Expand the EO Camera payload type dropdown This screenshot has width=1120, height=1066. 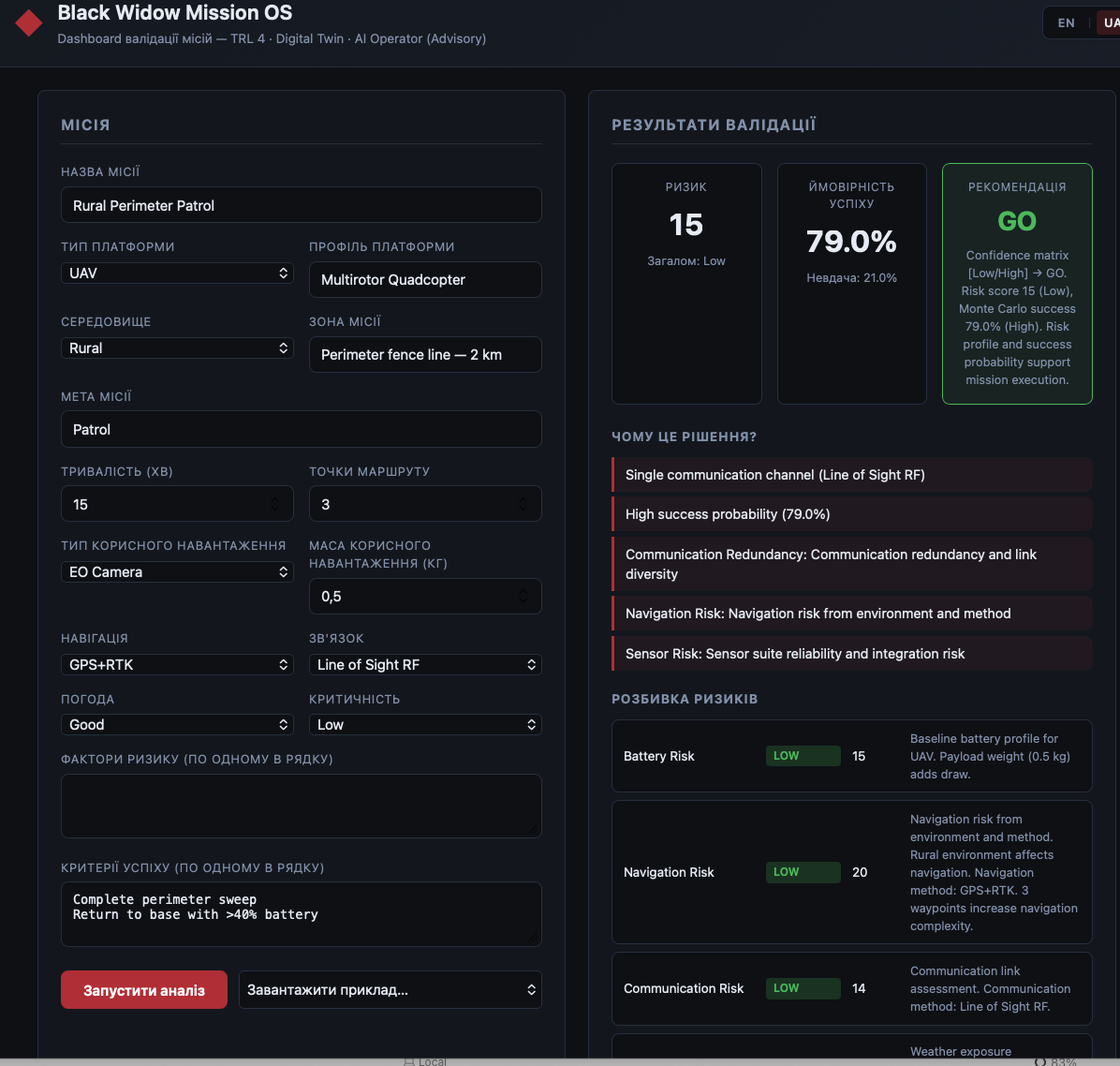tap(177, 571)
